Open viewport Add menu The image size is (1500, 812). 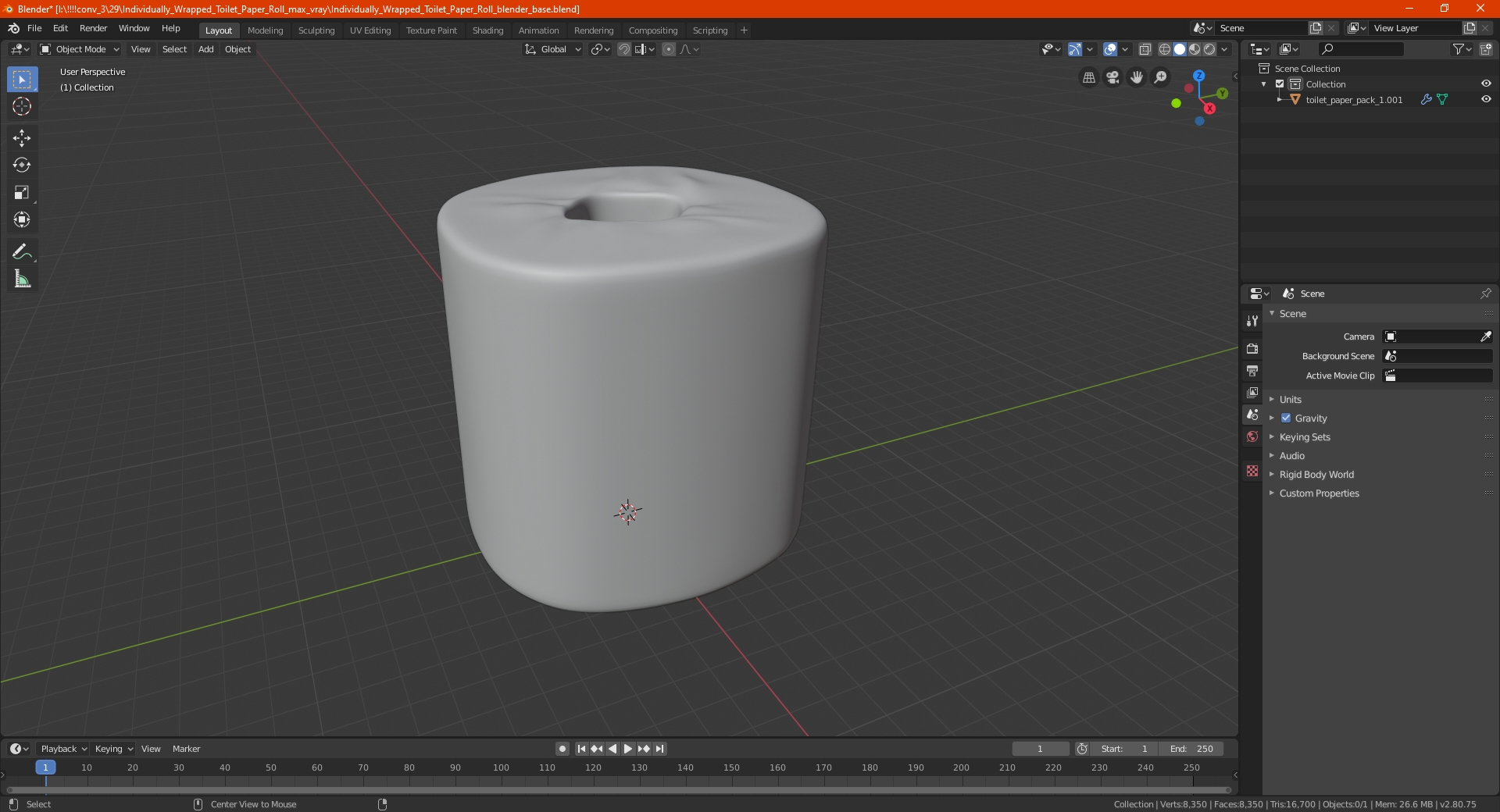pos(205,49)
